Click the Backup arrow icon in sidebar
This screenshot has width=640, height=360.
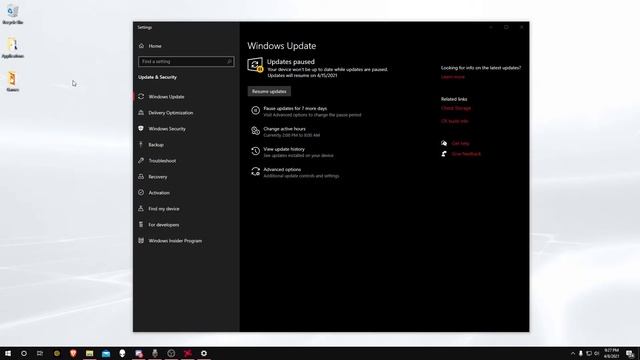[x=141, y=144]
